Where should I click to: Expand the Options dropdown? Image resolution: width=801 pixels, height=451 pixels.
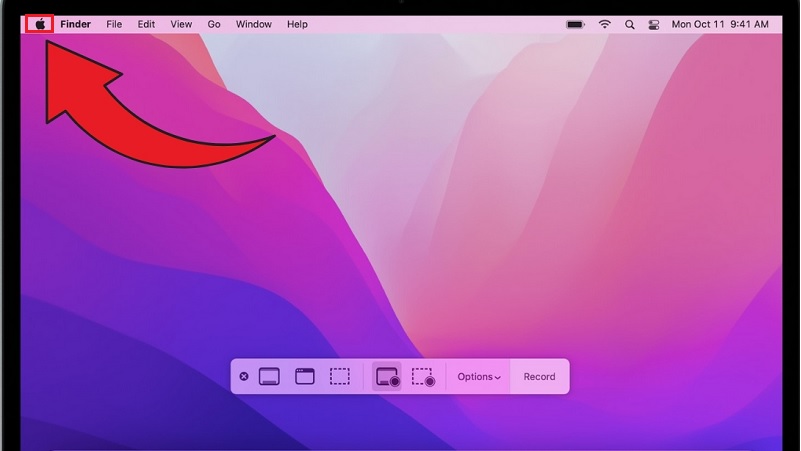point(479,376)
